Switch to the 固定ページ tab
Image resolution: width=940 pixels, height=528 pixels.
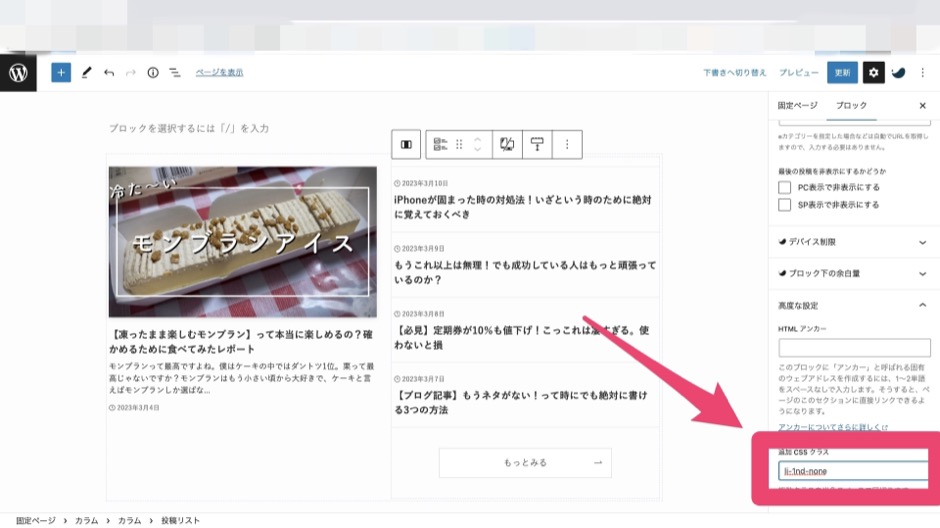coord(797,105)
